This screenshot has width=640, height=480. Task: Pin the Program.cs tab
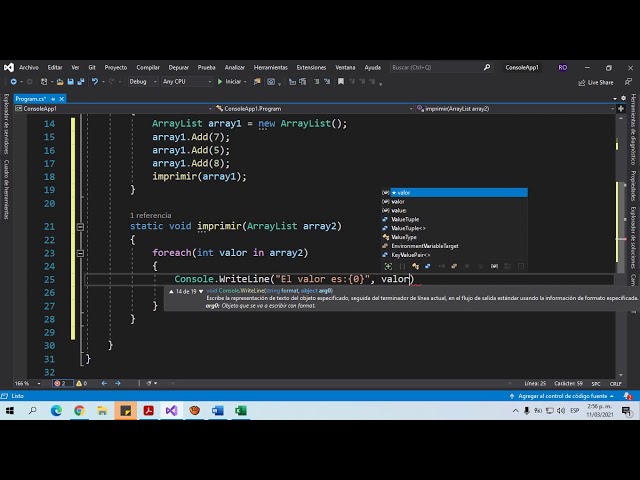click(53, 99)
